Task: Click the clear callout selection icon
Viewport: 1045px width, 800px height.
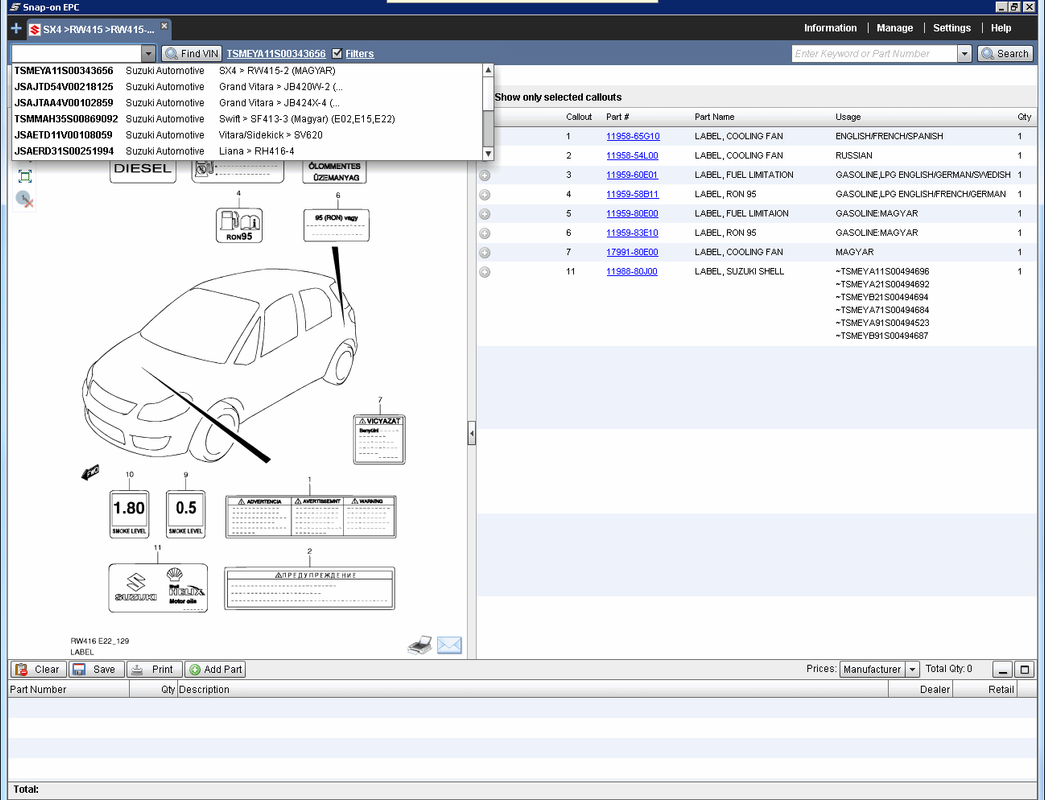Action: pyautogui.click(x=25, y=199)
